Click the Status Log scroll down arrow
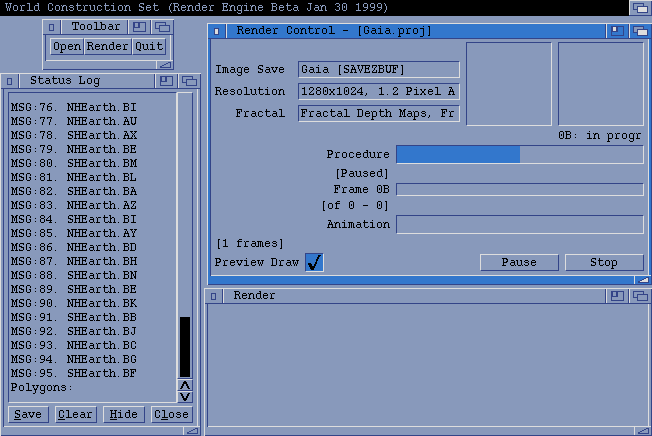The height and width of the screenshot is (436, 652). click(x=184, y=397)
